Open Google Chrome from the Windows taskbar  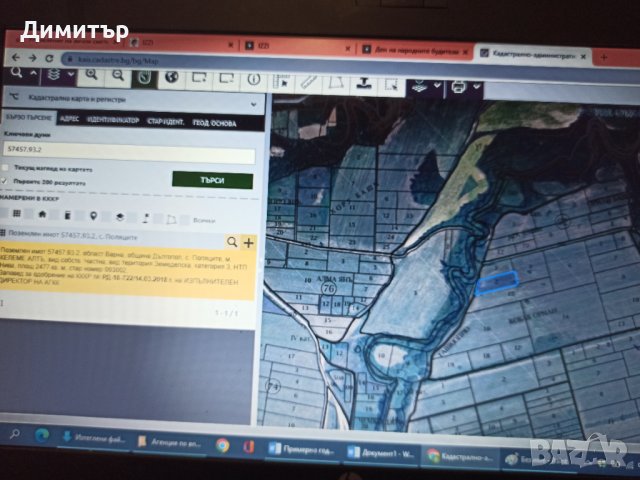click(x=222, y=446)
